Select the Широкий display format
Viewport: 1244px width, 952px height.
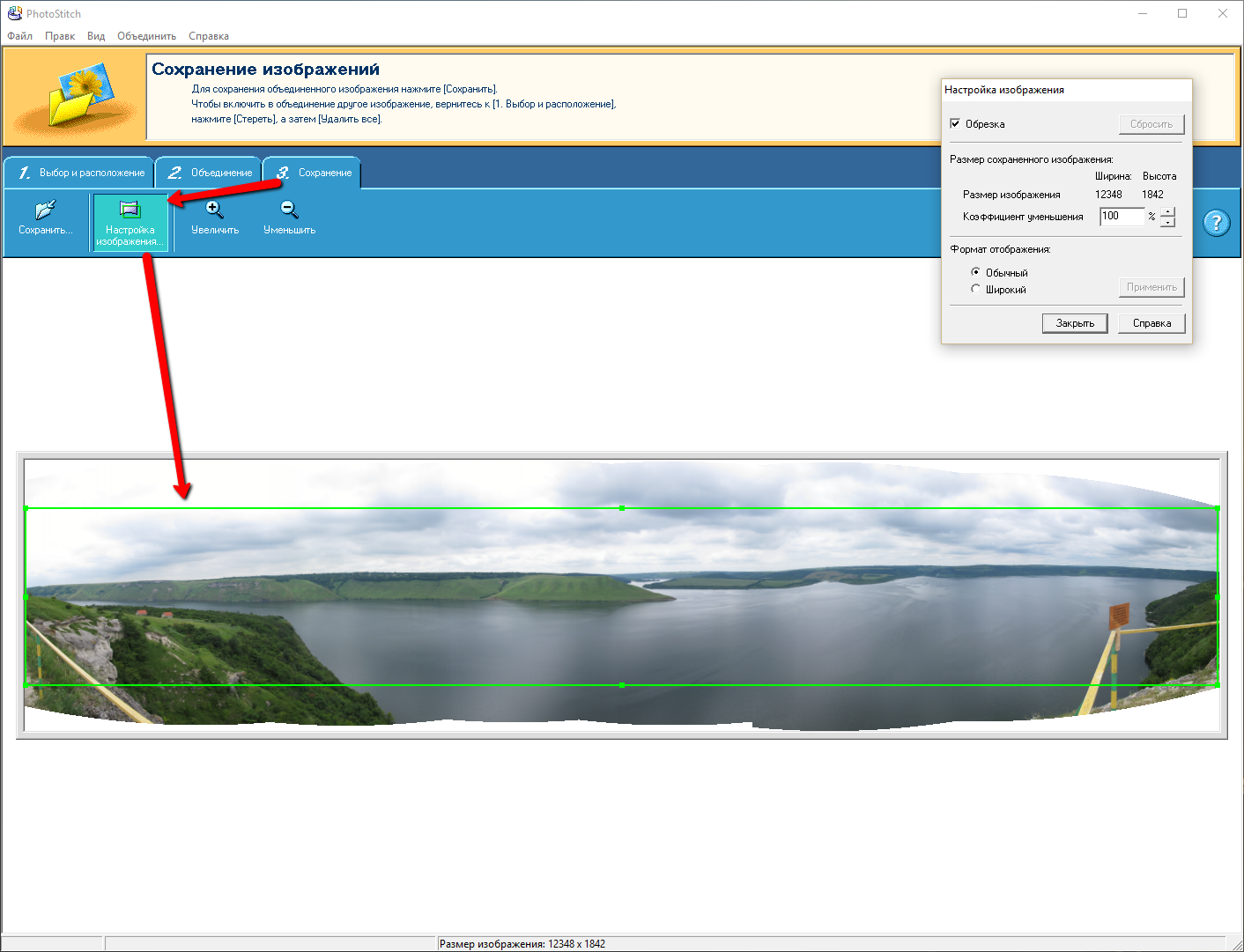coord(975,289)
